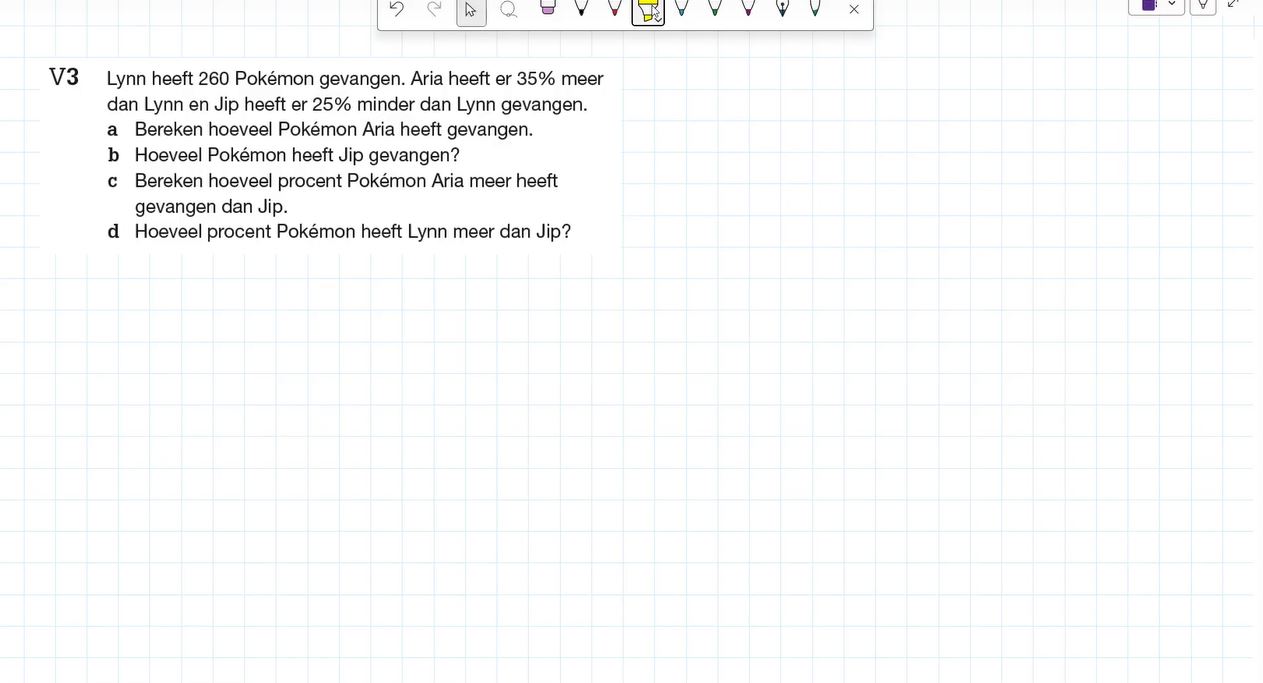The width and height of the screenshot is (1263, 683).
Task: Select the teal blue pen
Action: [x=681, y=8]
